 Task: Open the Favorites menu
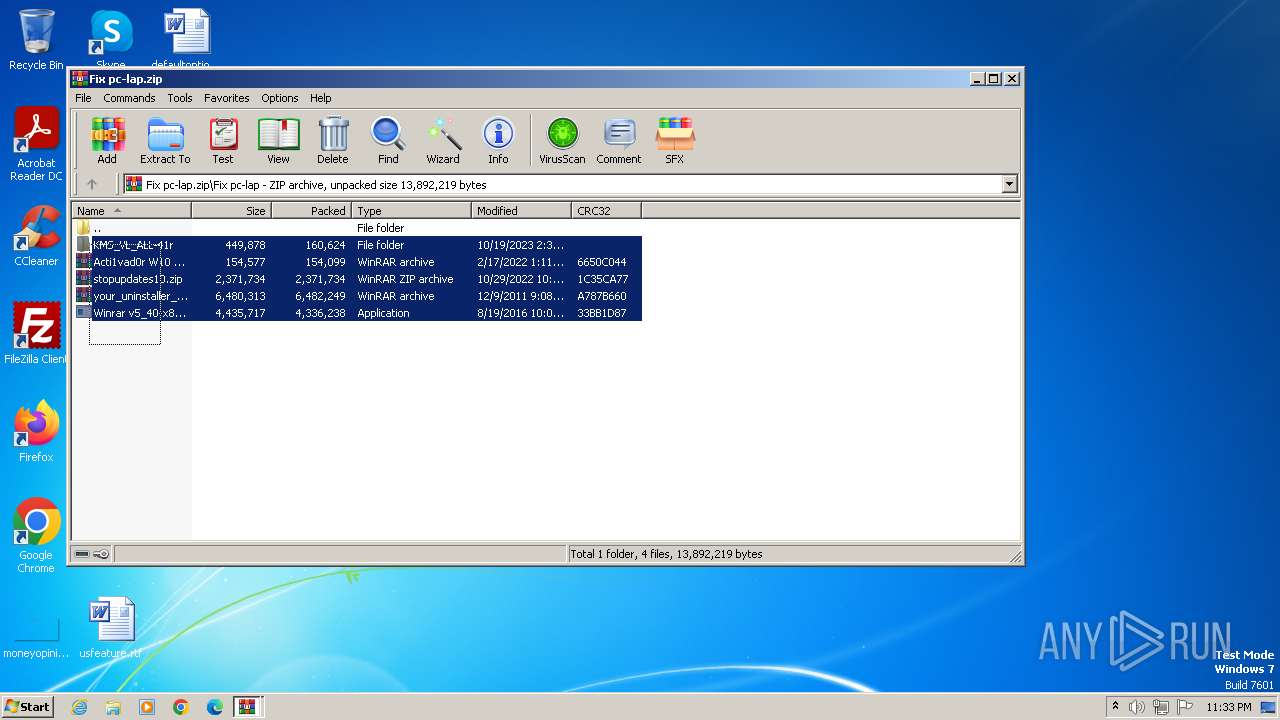pos(227,98)
